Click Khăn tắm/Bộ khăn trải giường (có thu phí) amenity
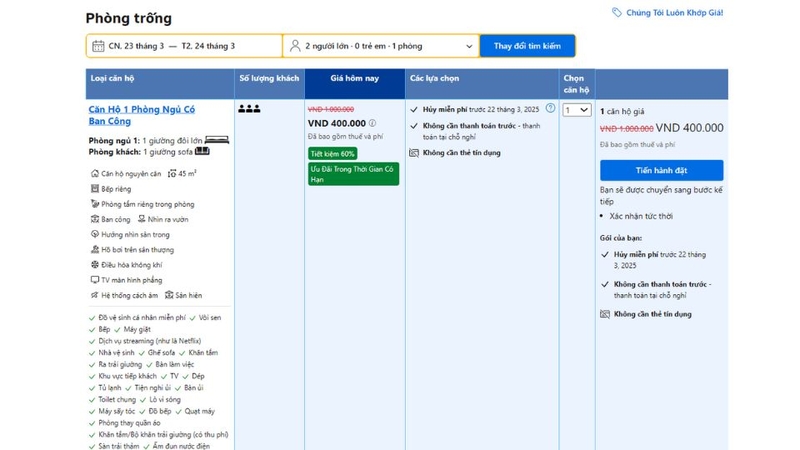 click(x=163, y=435)
